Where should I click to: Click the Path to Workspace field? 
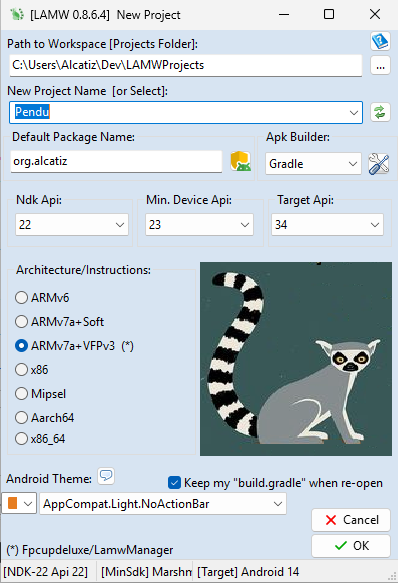click(186, 65)
